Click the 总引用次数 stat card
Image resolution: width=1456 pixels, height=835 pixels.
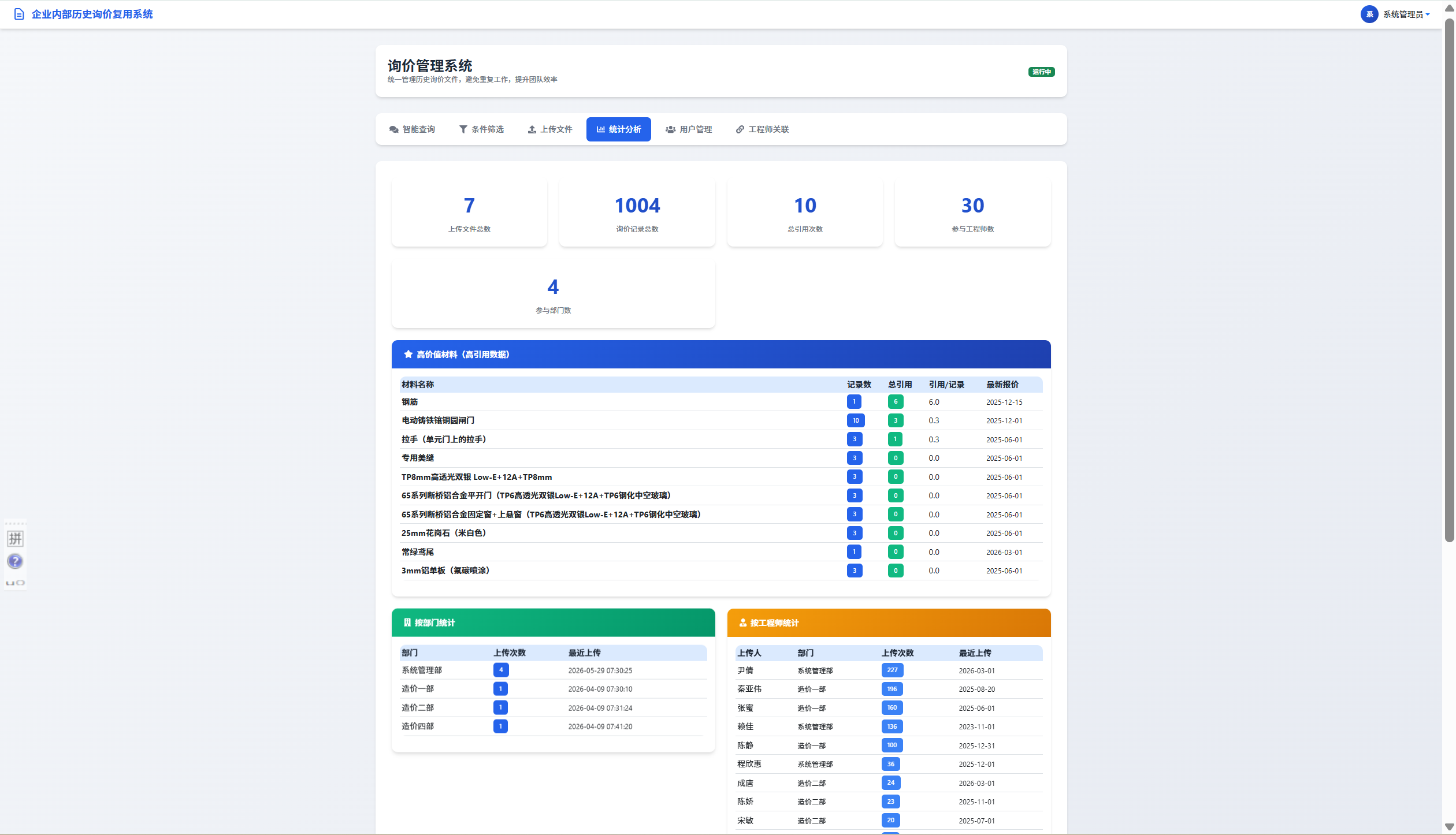click(805, 213)
